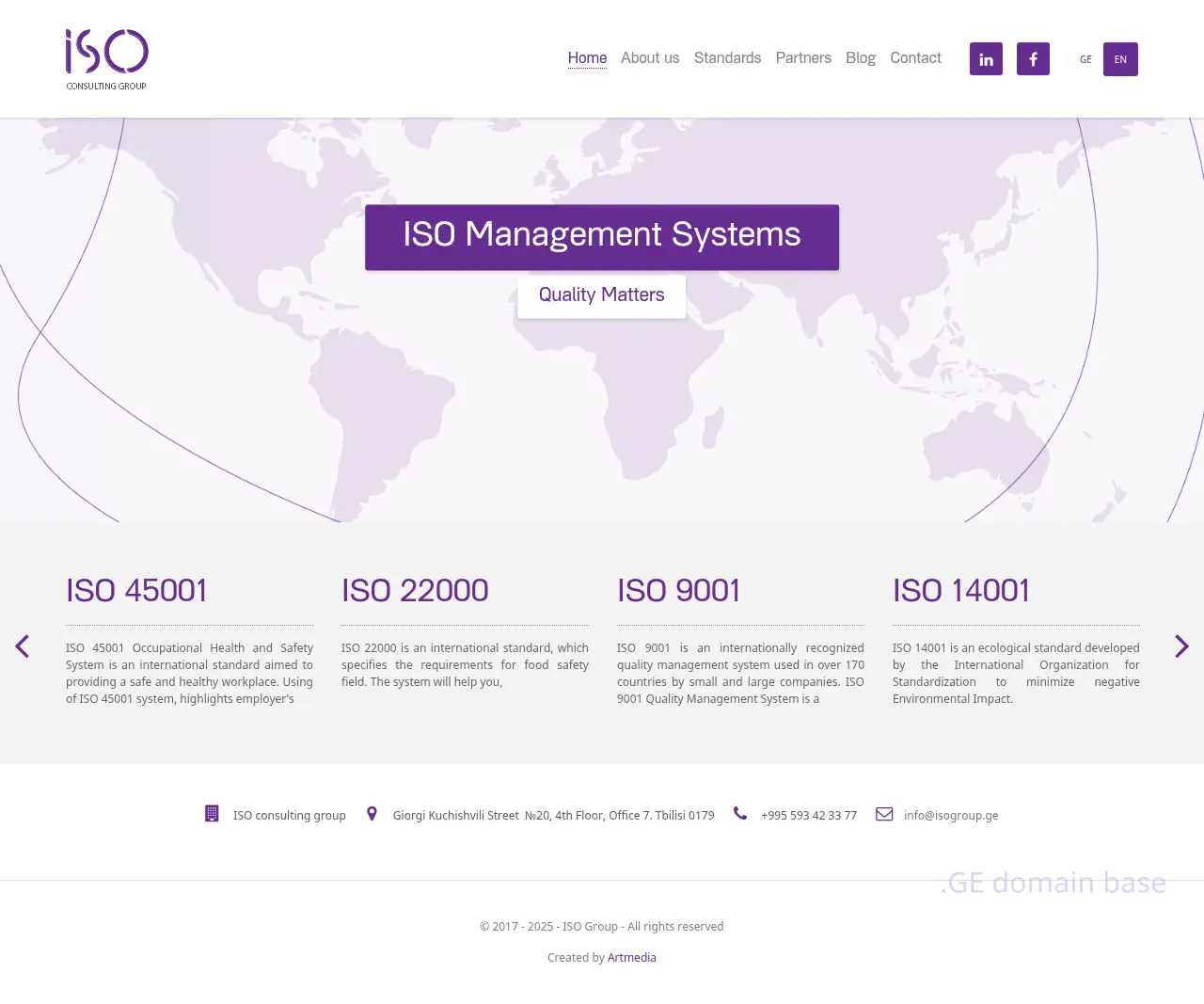Viewport: 1204px width, 1004px height.
Task: Open the ISO 9001 standard heading
Action: coord(679,591)
